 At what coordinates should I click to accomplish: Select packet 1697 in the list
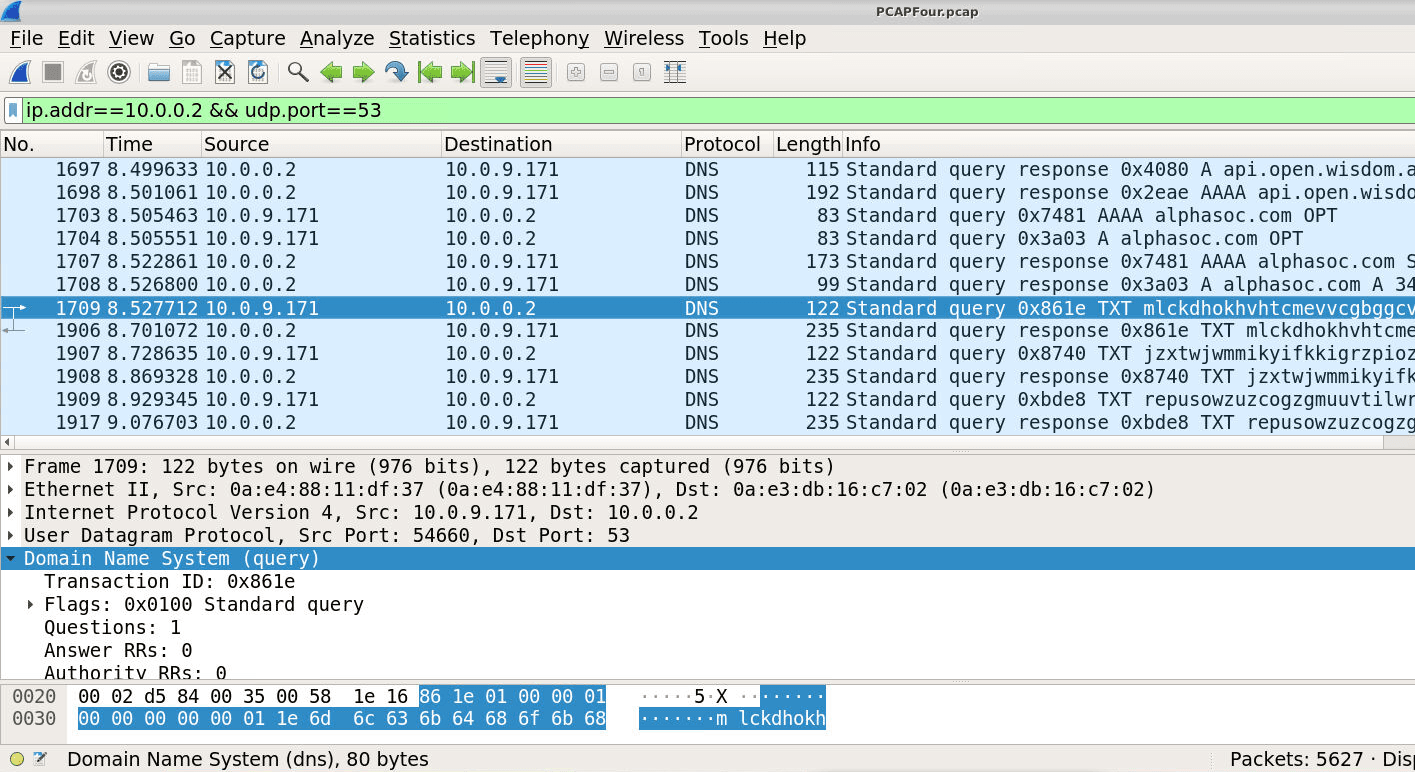pyautogui.click(x=707, y=169)
